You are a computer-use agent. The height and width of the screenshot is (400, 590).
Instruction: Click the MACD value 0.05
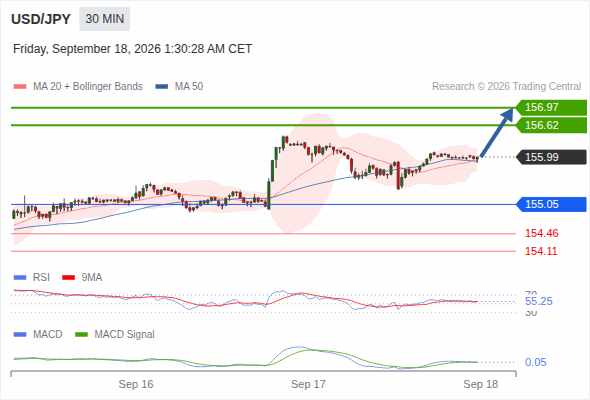tap(536, 362)
